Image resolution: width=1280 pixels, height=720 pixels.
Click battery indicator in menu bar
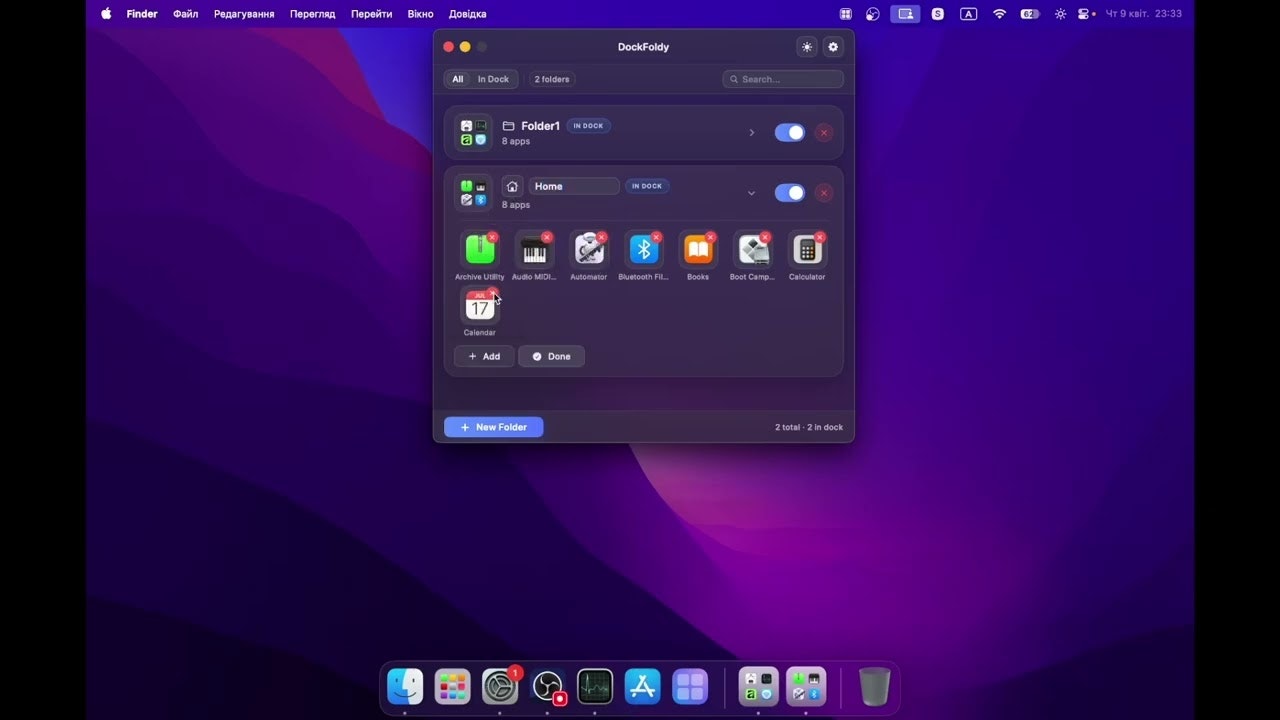[x=1030, y=14]
